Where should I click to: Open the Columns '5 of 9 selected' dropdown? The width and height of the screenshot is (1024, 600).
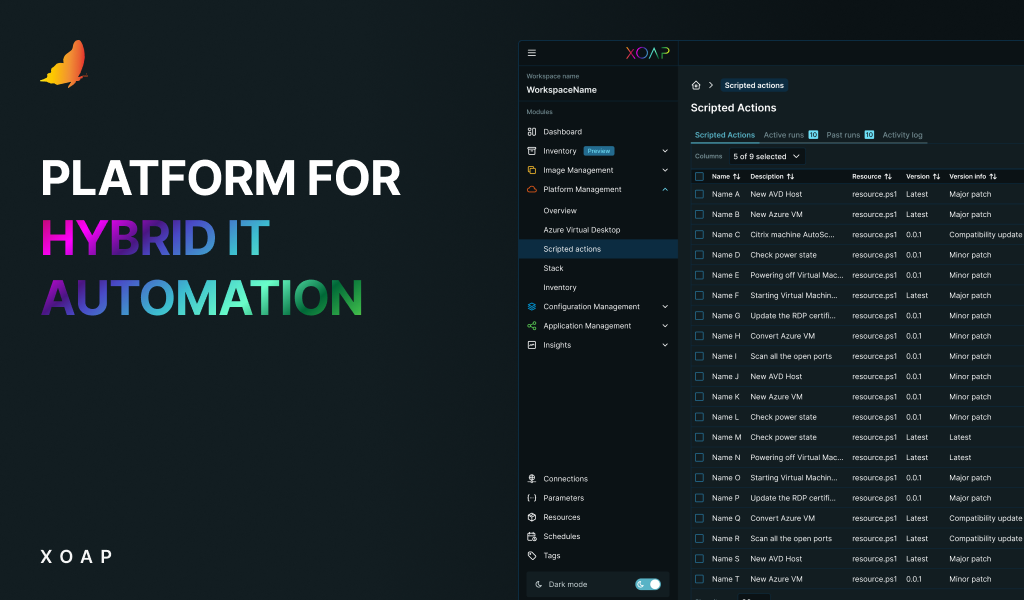(767, 156)
